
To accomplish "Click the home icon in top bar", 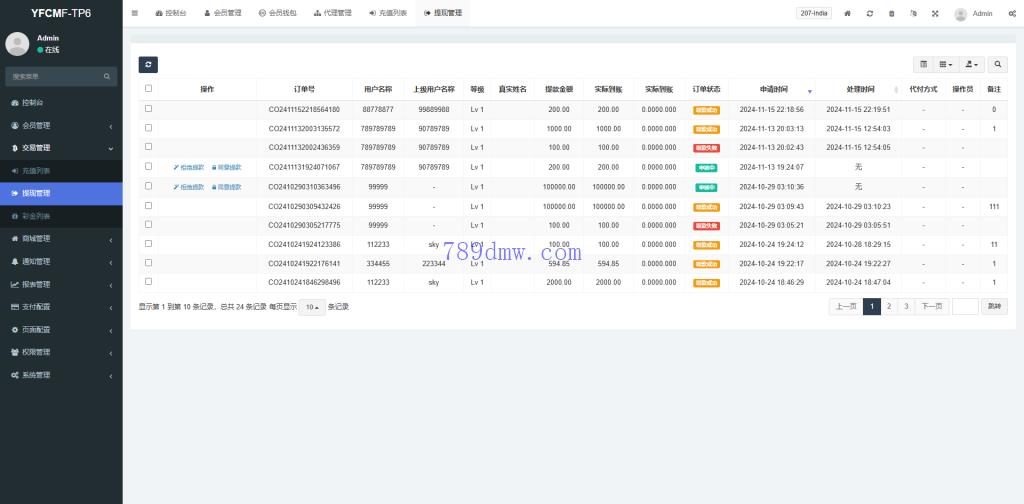I will coord(848,14).
